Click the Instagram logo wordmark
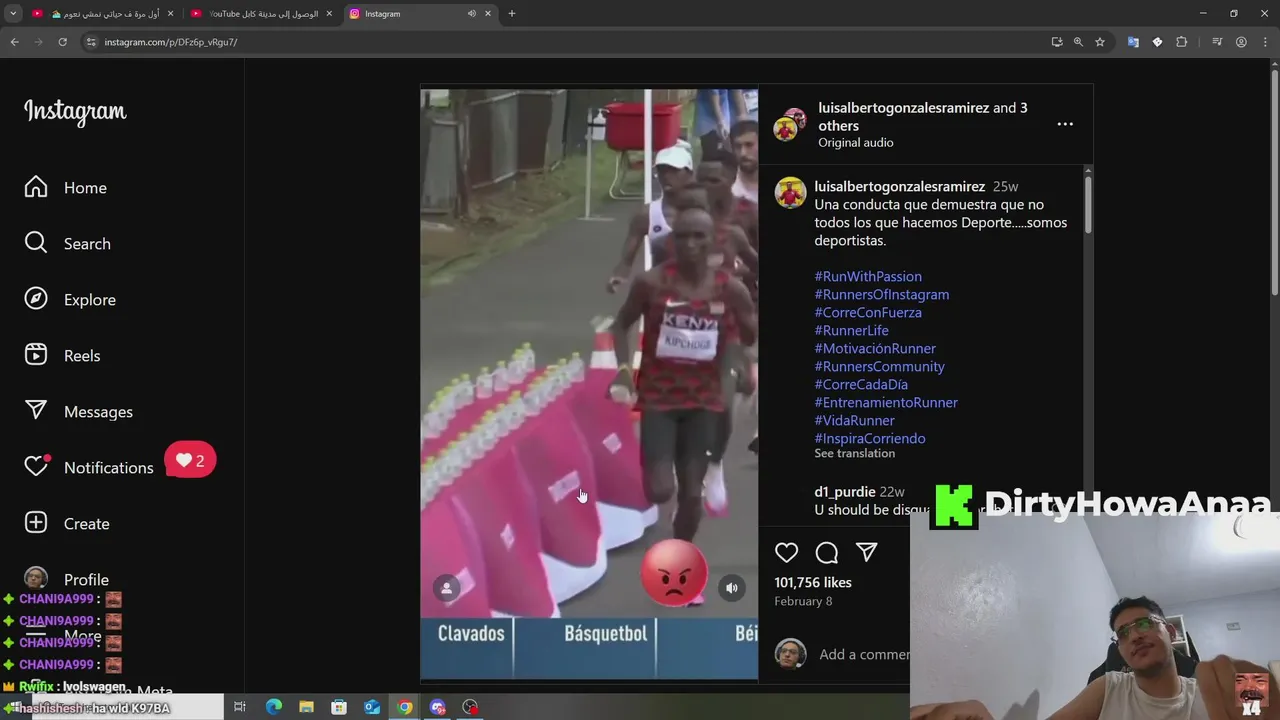Screen dimensions: 1280x720 pyautogui.click(x=75, y=112)
